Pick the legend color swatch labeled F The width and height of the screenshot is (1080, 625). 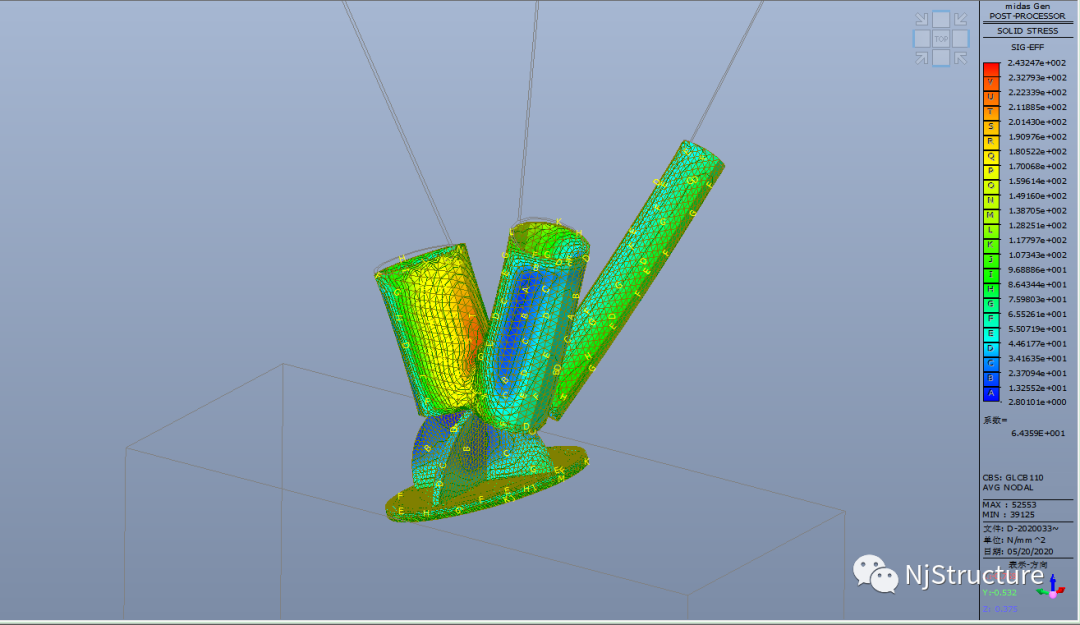point(991,320)
